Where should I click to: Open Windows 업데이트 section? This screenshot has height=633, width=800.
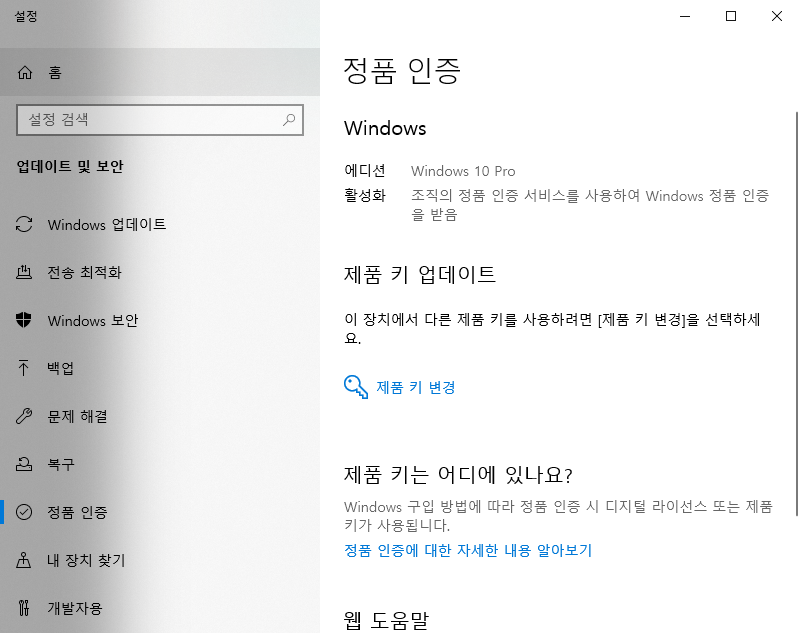(160, 224)
